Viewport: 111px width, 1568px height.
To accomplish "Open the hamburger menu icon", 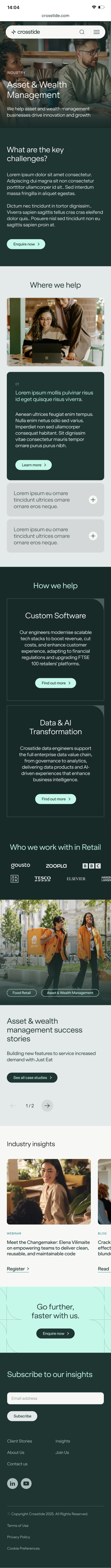I will pos(96,32).
